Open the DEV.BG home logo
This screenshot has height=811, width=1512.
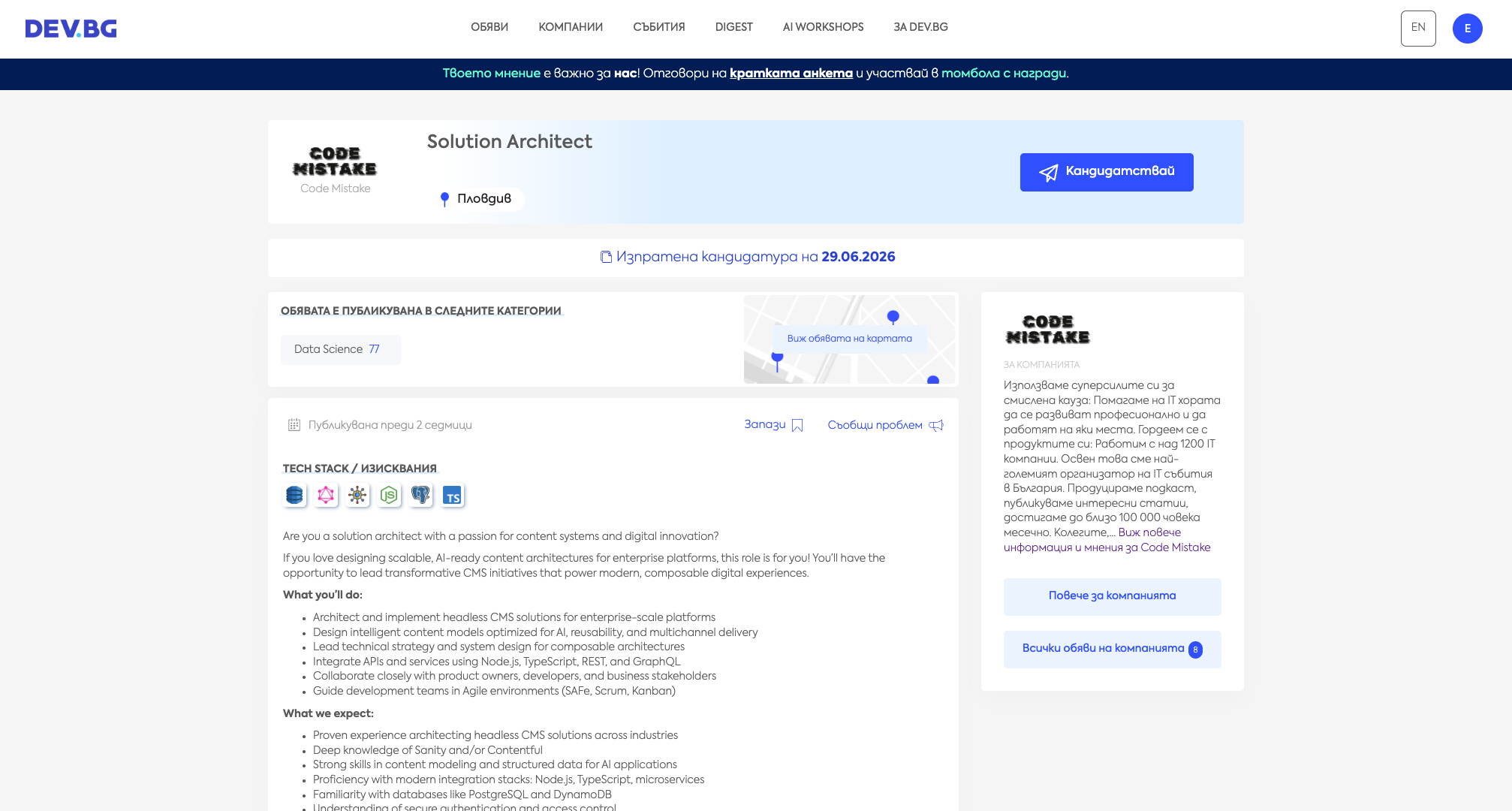pyautogui.click(x=71, y=29)
